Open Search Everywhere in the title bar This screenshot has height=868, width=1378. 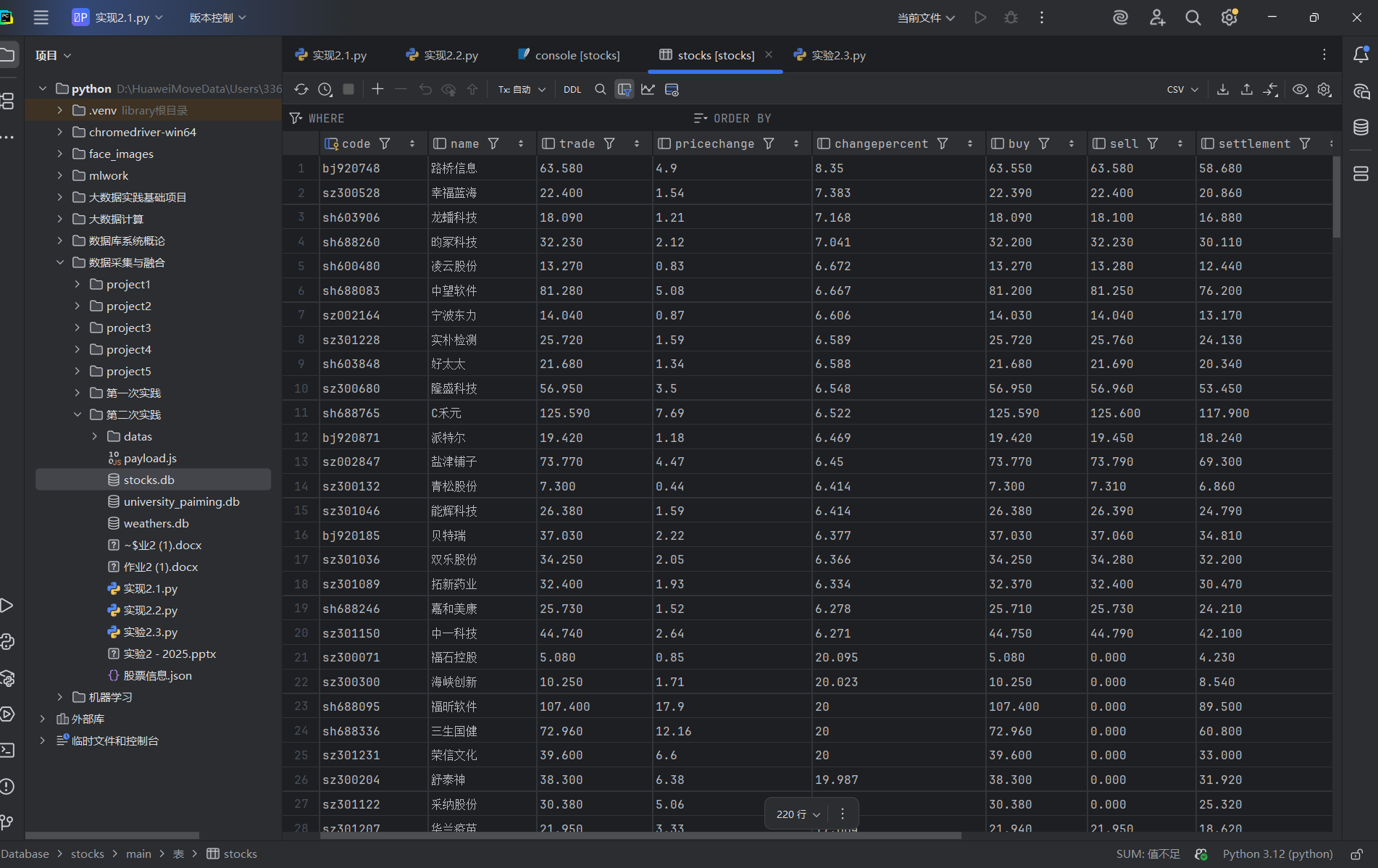point(1193,17)
